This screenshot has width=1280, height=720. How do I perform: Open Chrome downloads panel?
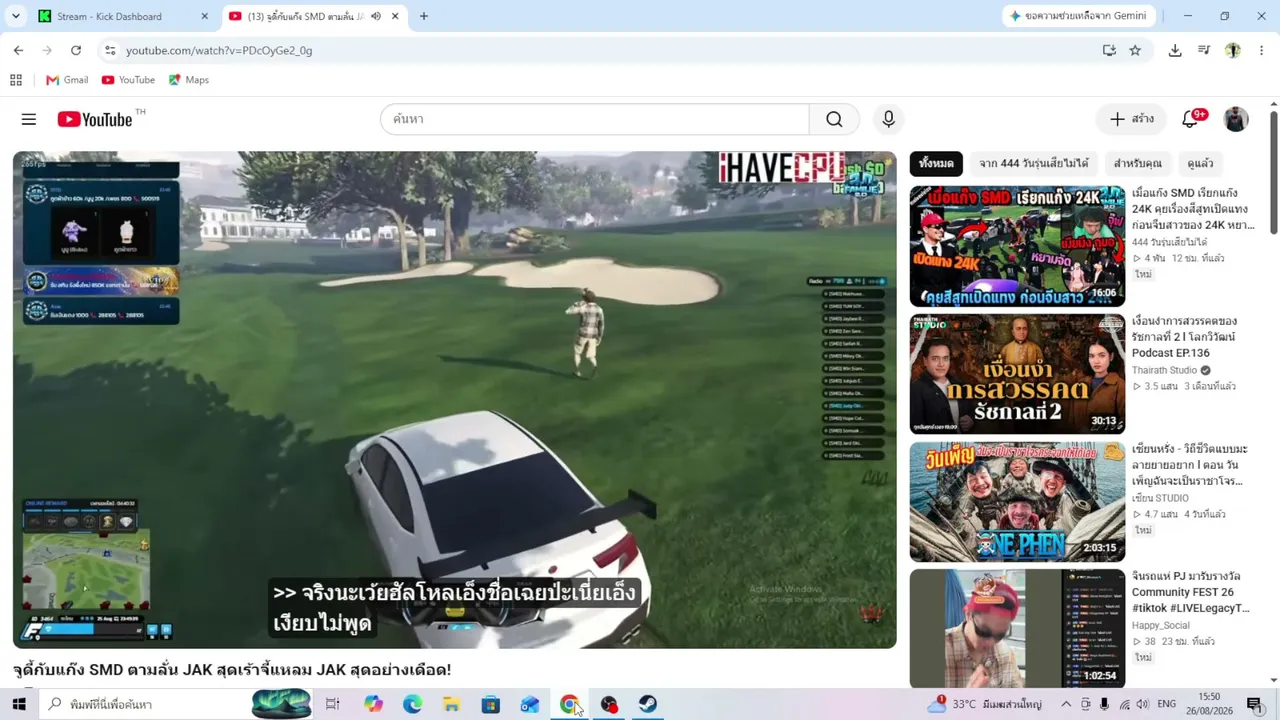pyautogui.click(x=1175, y=50)
